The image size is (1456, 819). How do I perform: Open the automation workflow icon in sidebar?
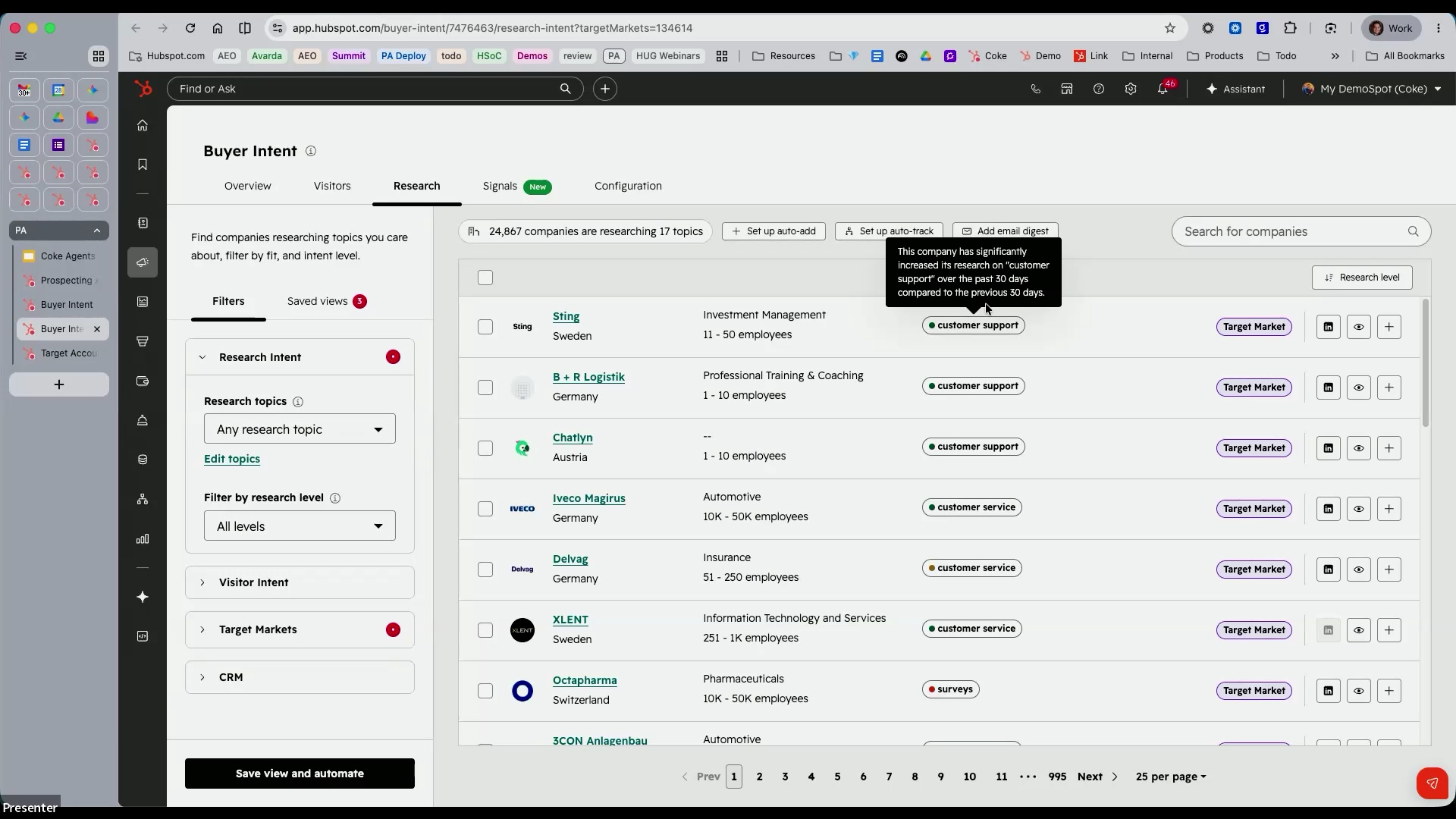(x=143, y=499)
